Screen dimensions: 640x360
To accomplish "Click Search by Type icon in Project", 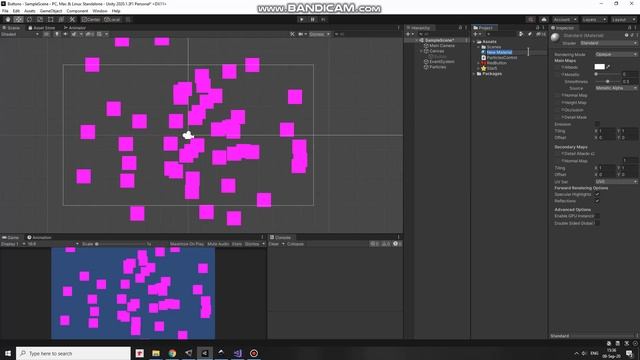I will coord(521,34).
